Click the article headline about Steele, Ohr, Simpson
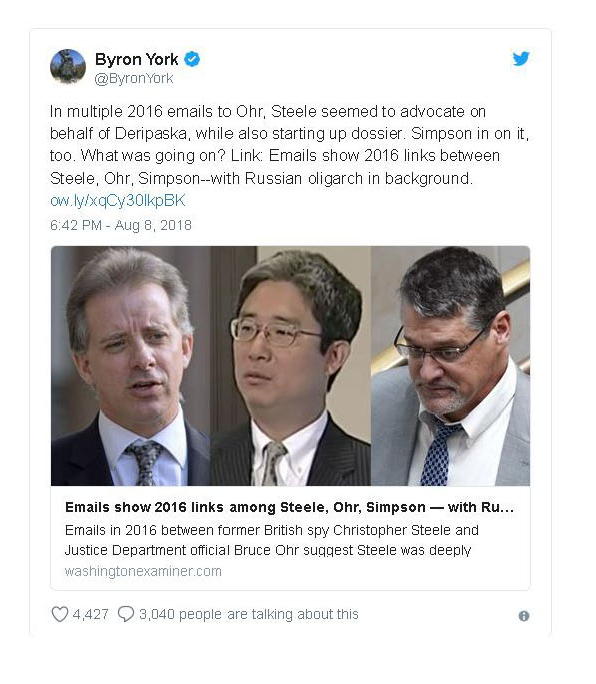The width and height of the screenshot is (596, 684). point(289,507)
